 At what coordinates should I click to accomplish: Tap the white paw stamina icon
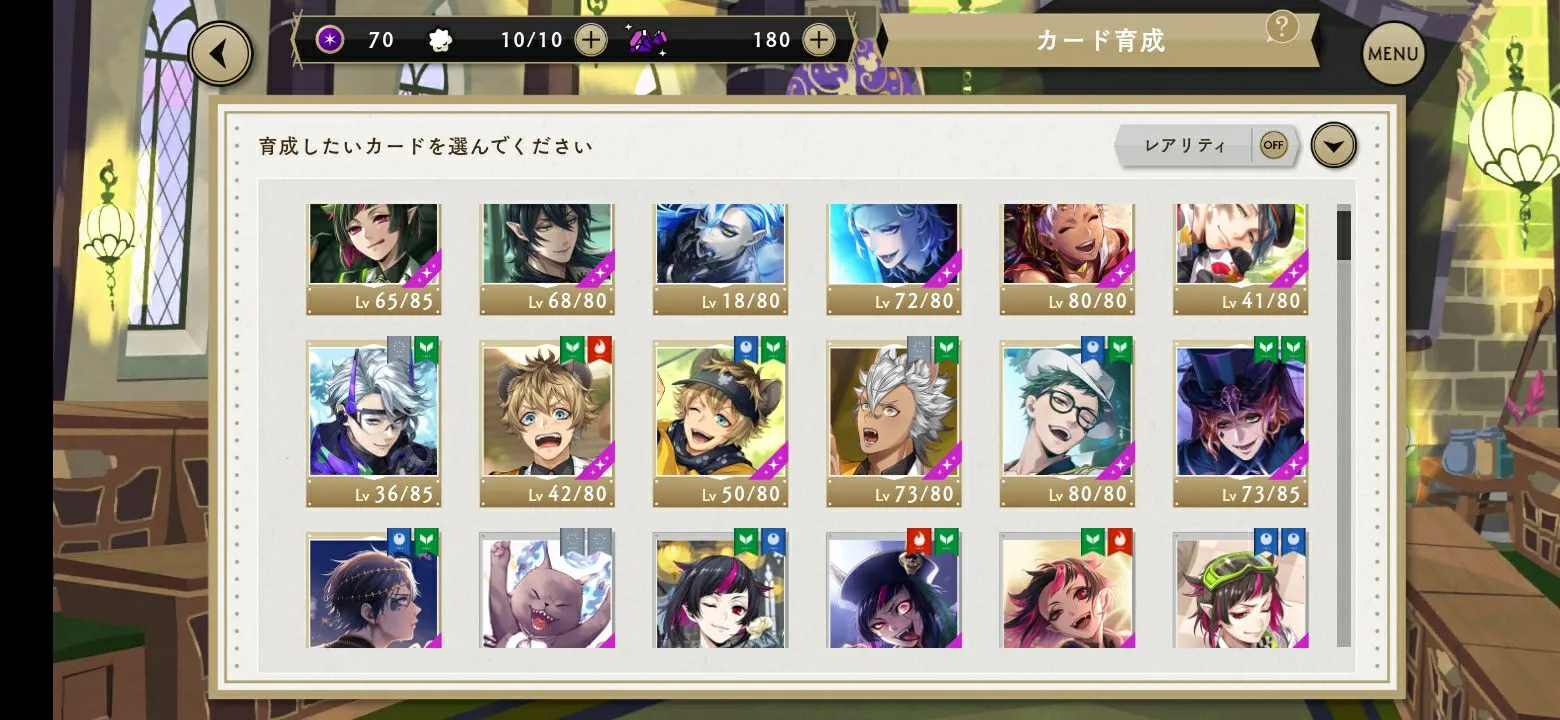(440, 40)
